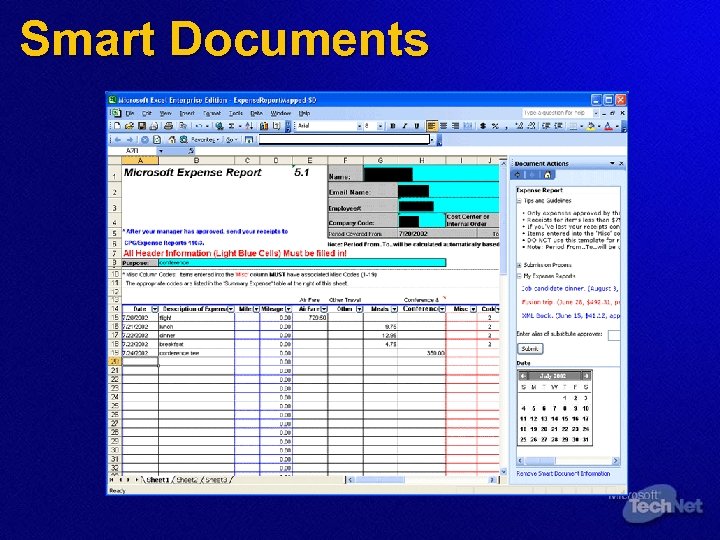
Task: Click substitute approver alias input field
Action: [614, 335]
